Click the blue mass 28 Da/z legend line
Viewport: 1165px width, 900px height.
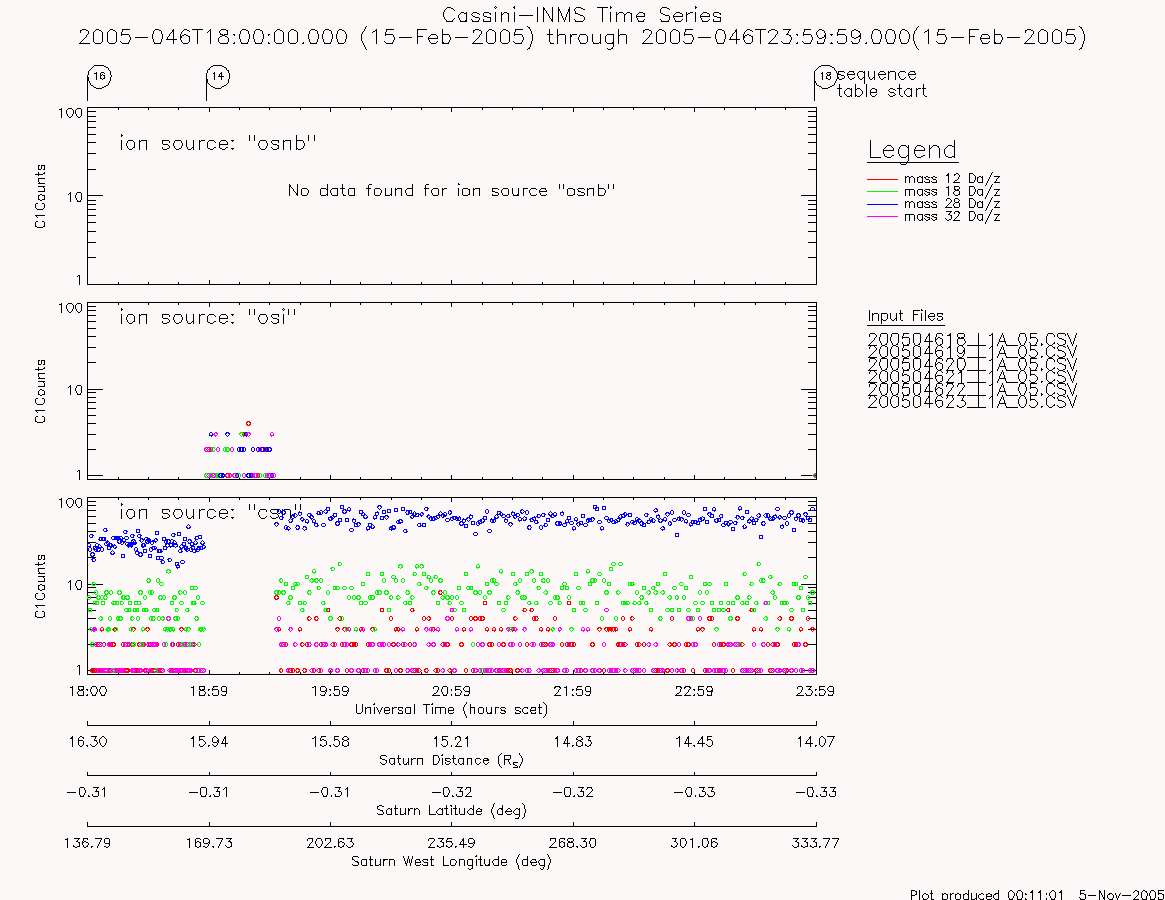883,204
